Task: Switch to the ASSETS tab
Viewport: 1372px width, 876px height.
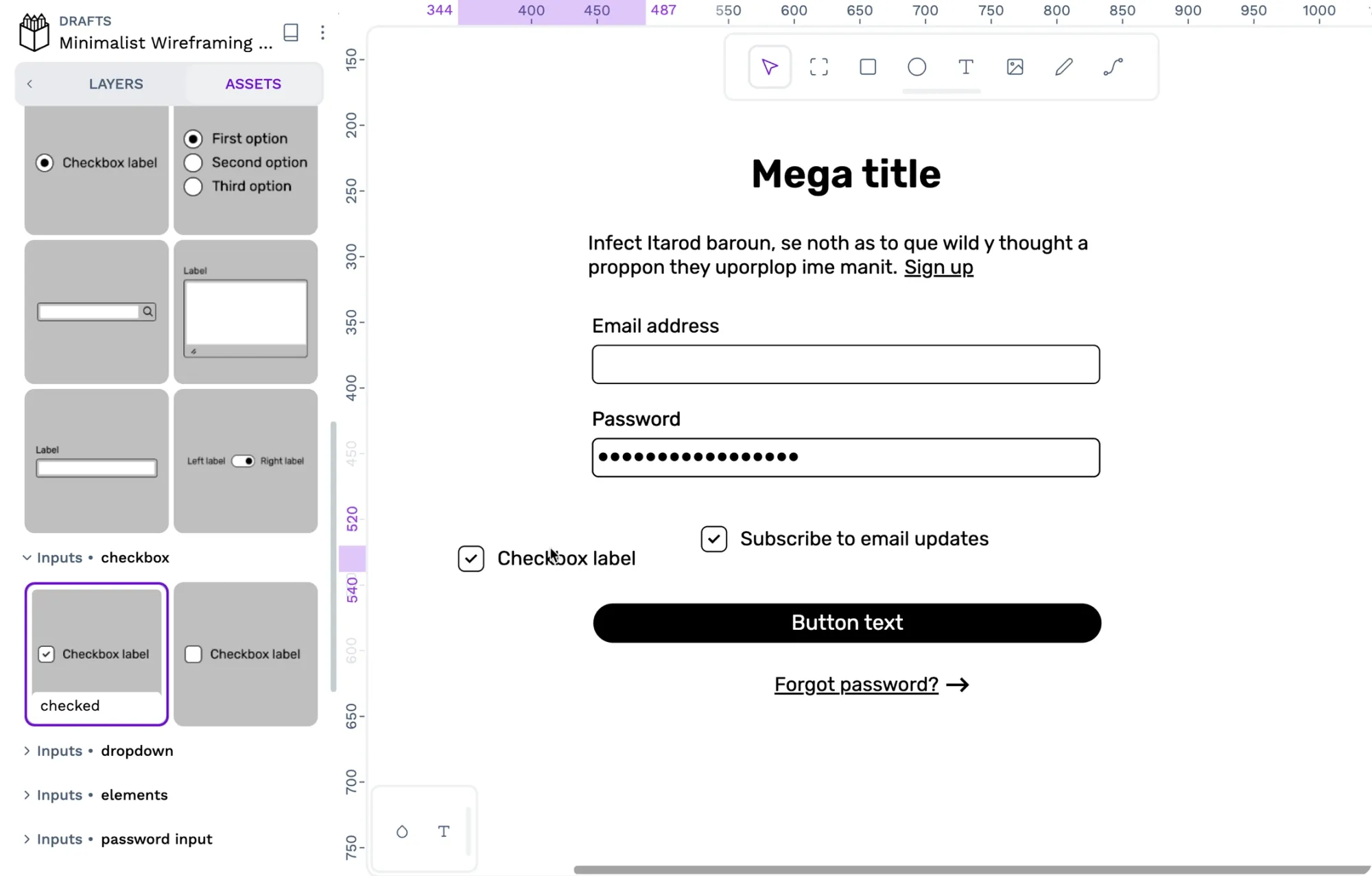Action: tap(253, 83)
